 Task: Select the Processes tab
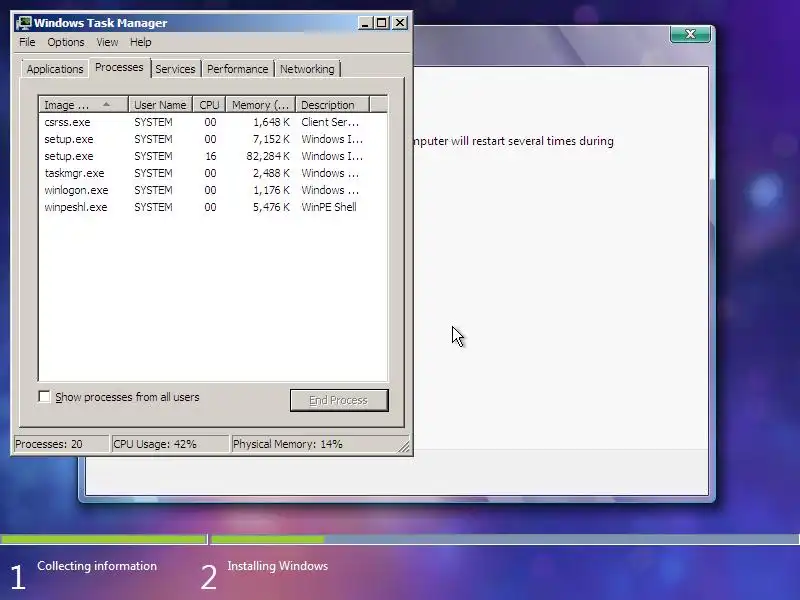point(119,67)
